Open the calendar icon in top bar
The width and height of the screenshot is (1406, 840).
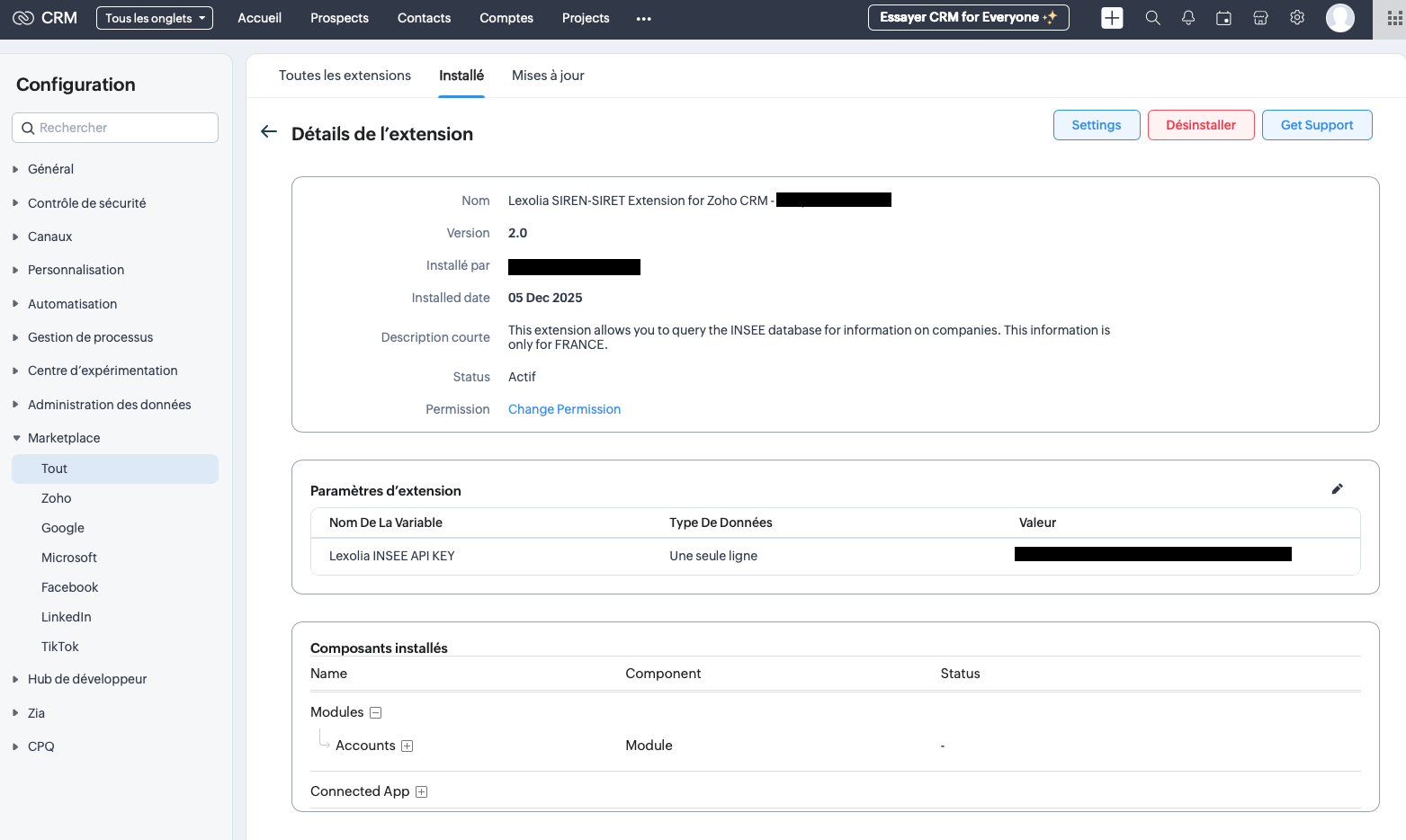coord(1223,18)
